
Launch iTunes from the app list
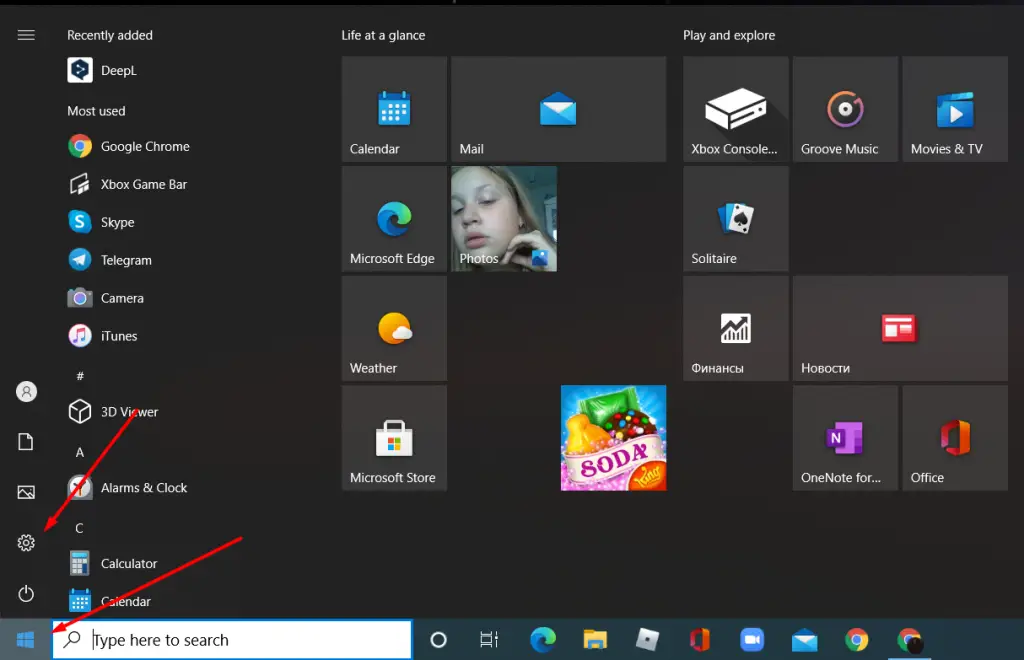(x=103, y=336)
